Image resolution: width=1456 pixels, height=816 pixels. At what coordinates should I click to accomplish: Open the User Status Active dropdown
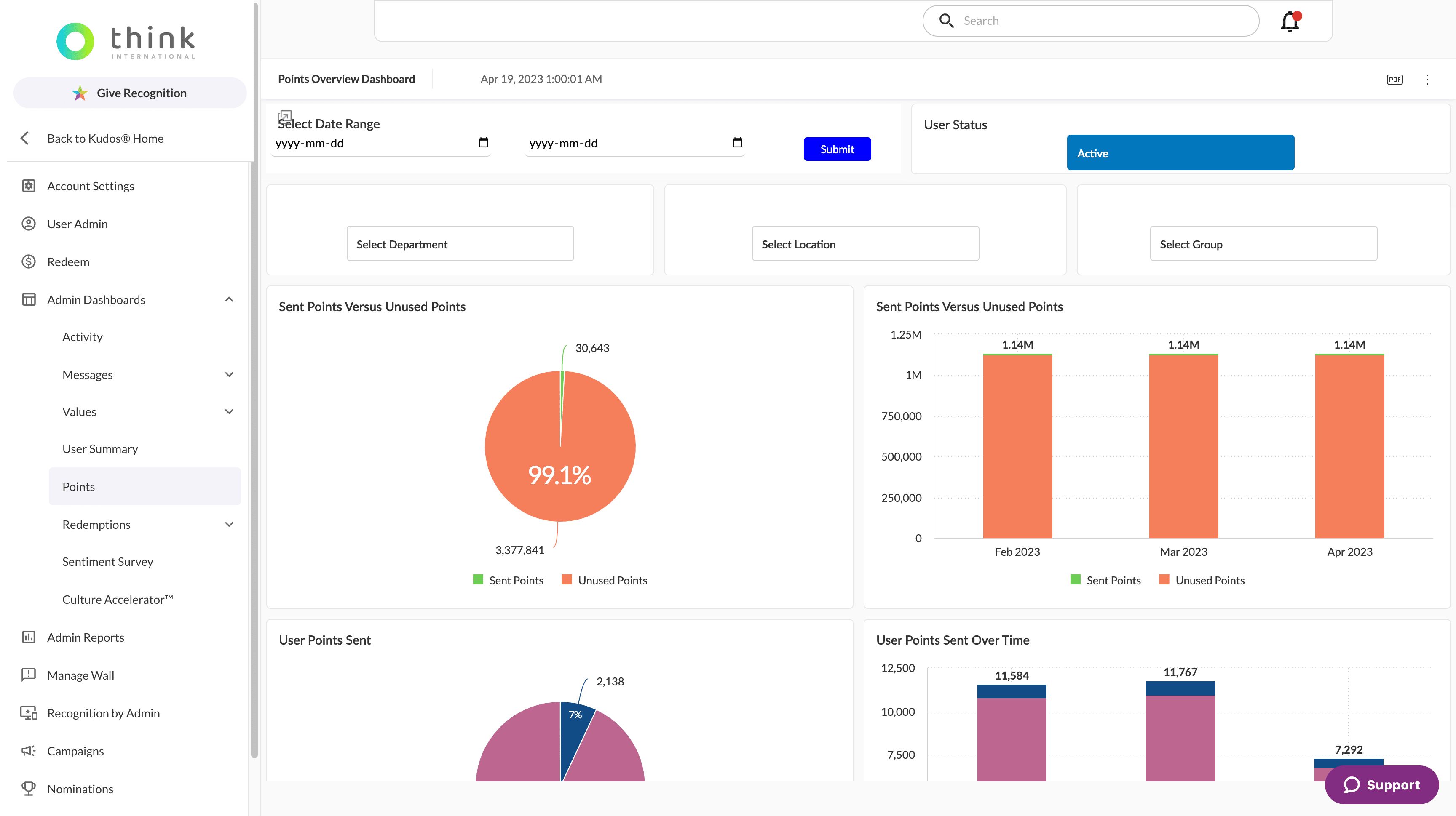[x=1180, y=152]
